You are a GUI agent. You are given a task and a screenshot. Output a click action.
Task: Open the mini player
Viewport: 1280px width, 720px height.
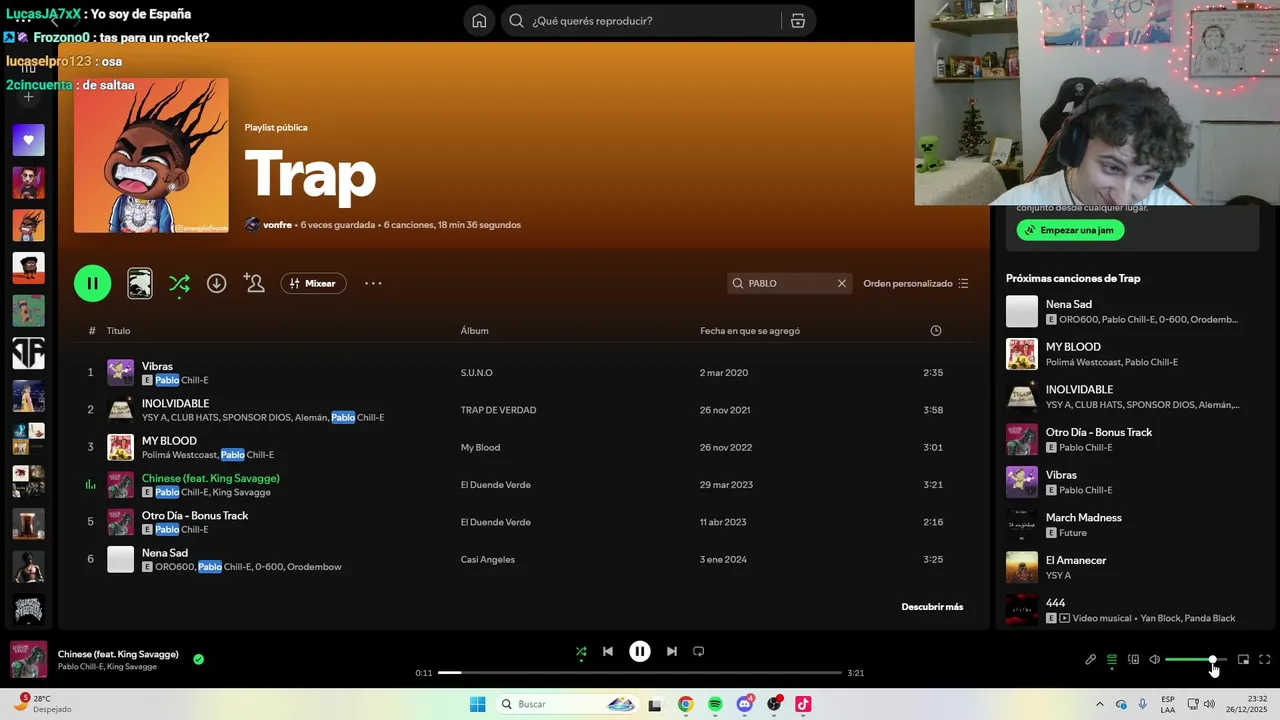click(x=1244, y=660)
